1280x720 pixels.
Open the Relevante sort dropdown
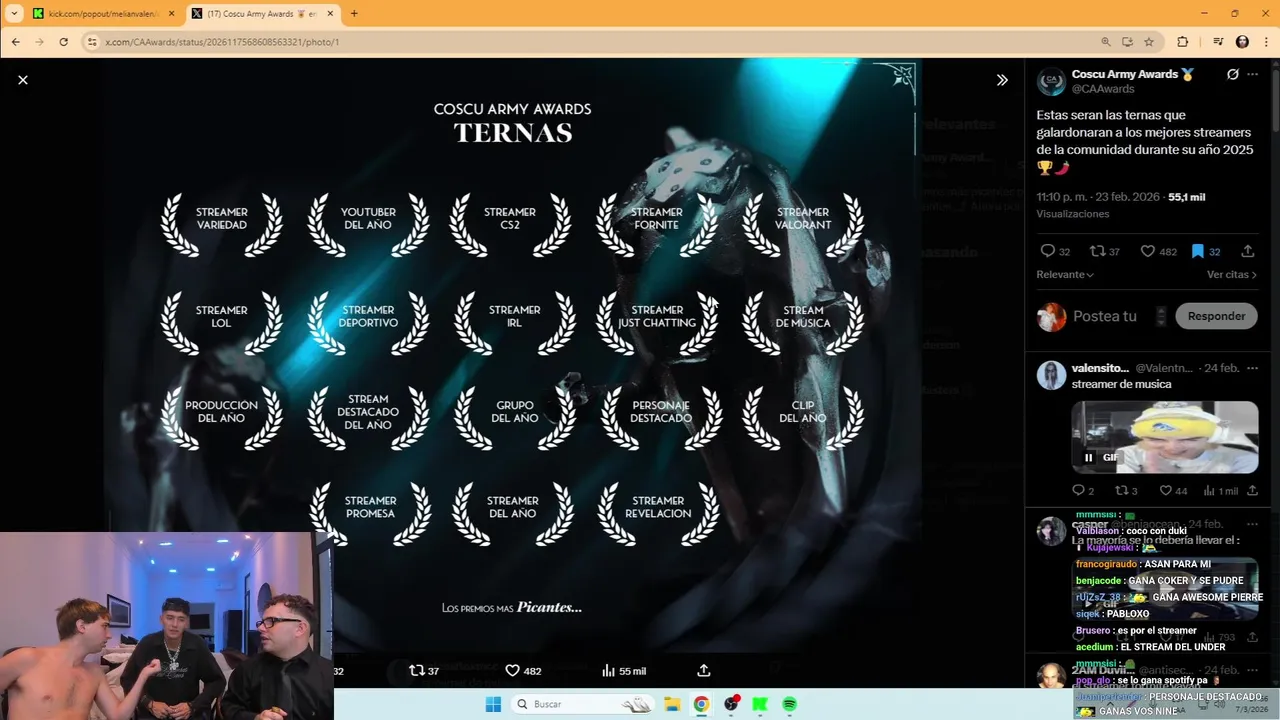(1065, 275)
